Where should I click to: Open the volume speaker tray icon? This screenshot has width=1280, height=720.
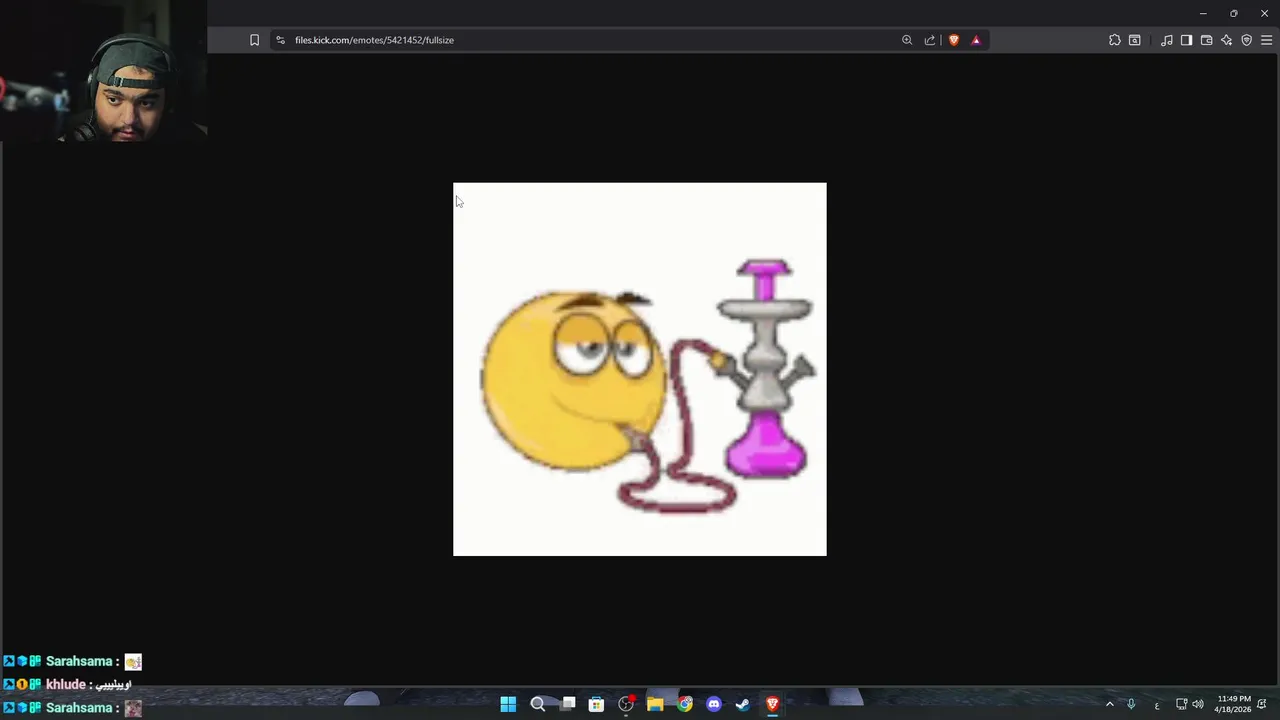point(1198,704)
